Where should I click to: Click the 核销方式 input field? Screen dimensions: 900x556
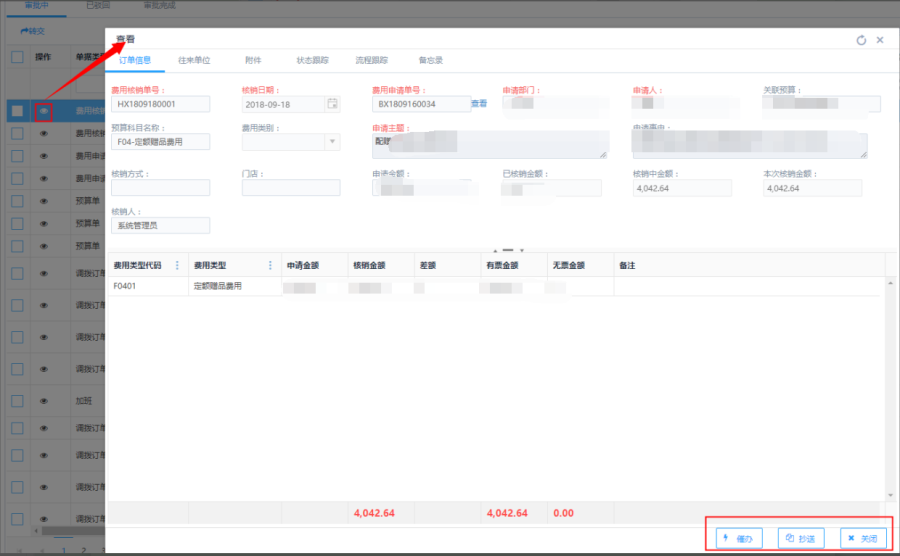coord(160,187)
